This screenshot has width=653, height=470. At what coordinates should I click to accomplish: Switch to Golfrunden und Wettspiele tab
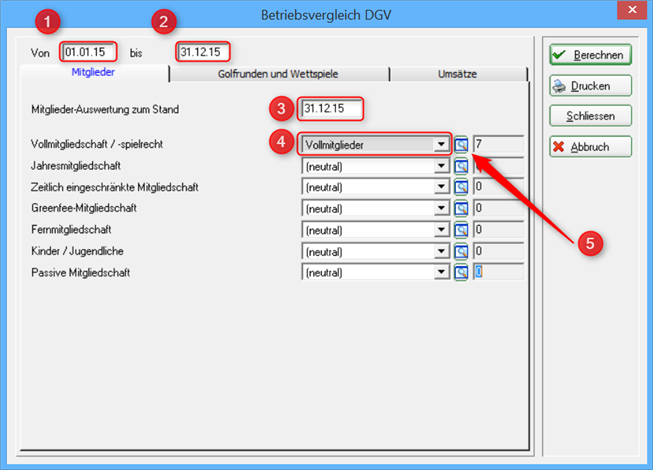point(278,74)
